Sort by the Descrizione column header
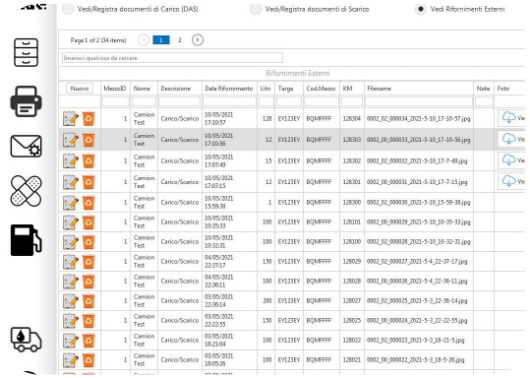Viewport: 530px width, 378px height. 175,88
